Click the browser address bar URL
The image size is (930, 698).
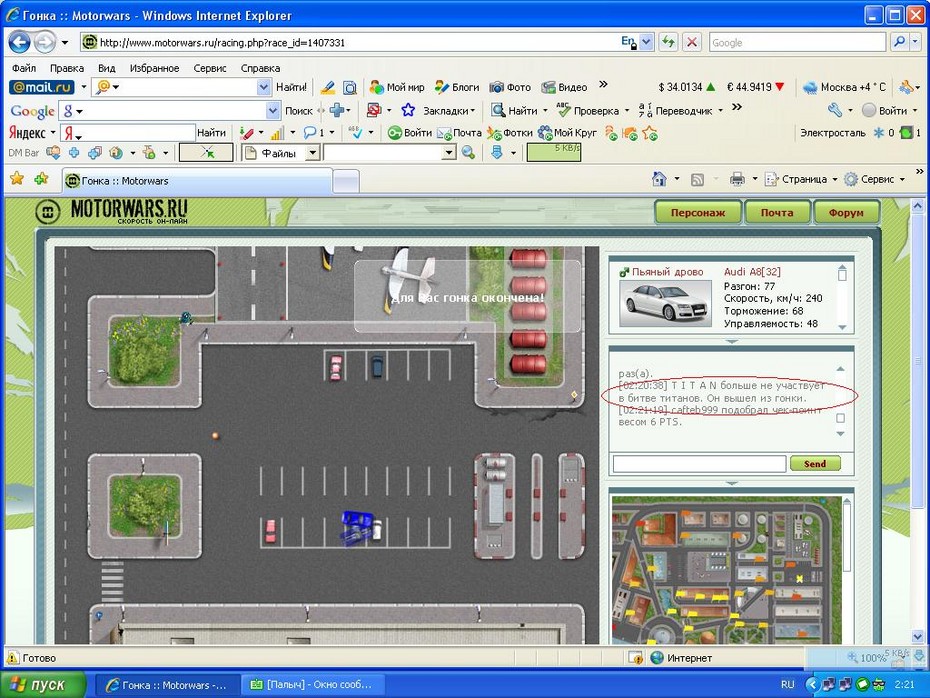[x=222, y=43]
